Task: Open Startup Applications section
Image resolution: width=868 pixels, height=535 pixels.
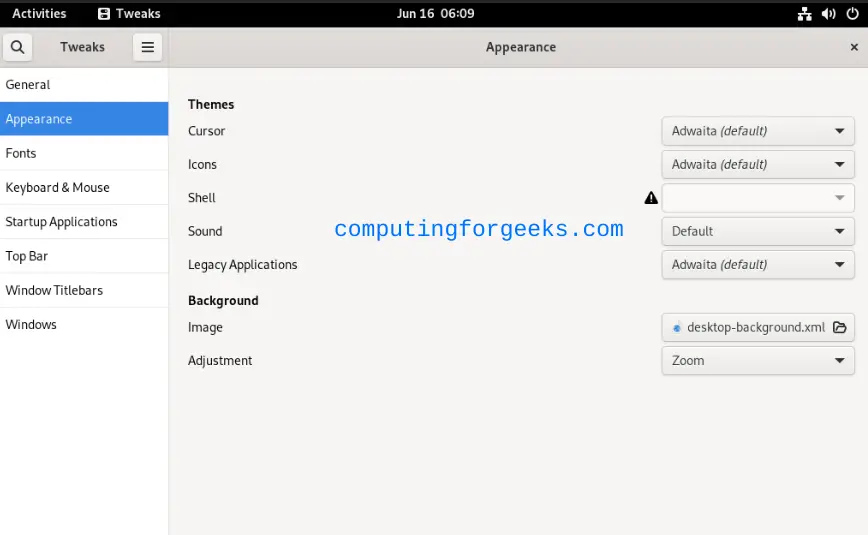Action: pos(84,222)
